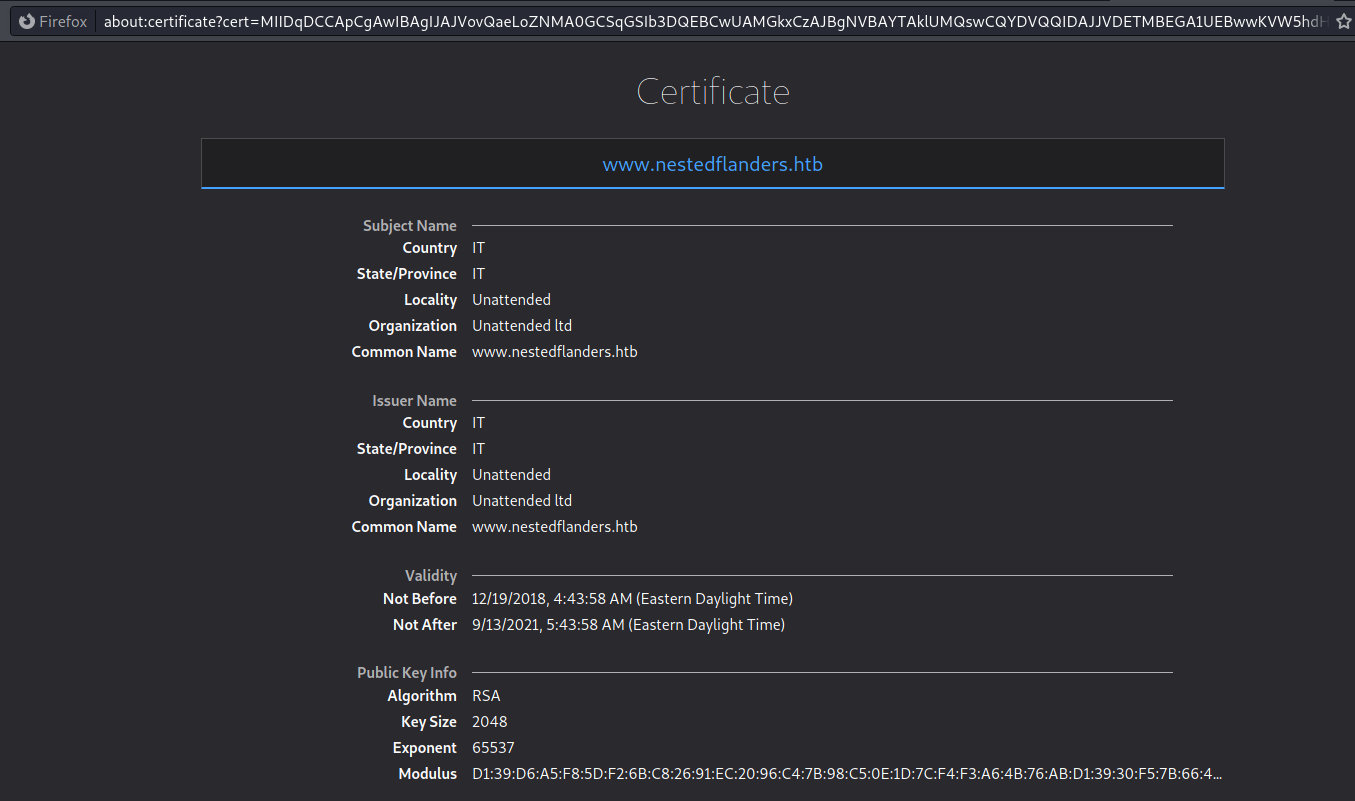This screenshot has width=1355, height=801.
Task: Click the Firefox label in the address bar
Action: (x=63, y=22)
